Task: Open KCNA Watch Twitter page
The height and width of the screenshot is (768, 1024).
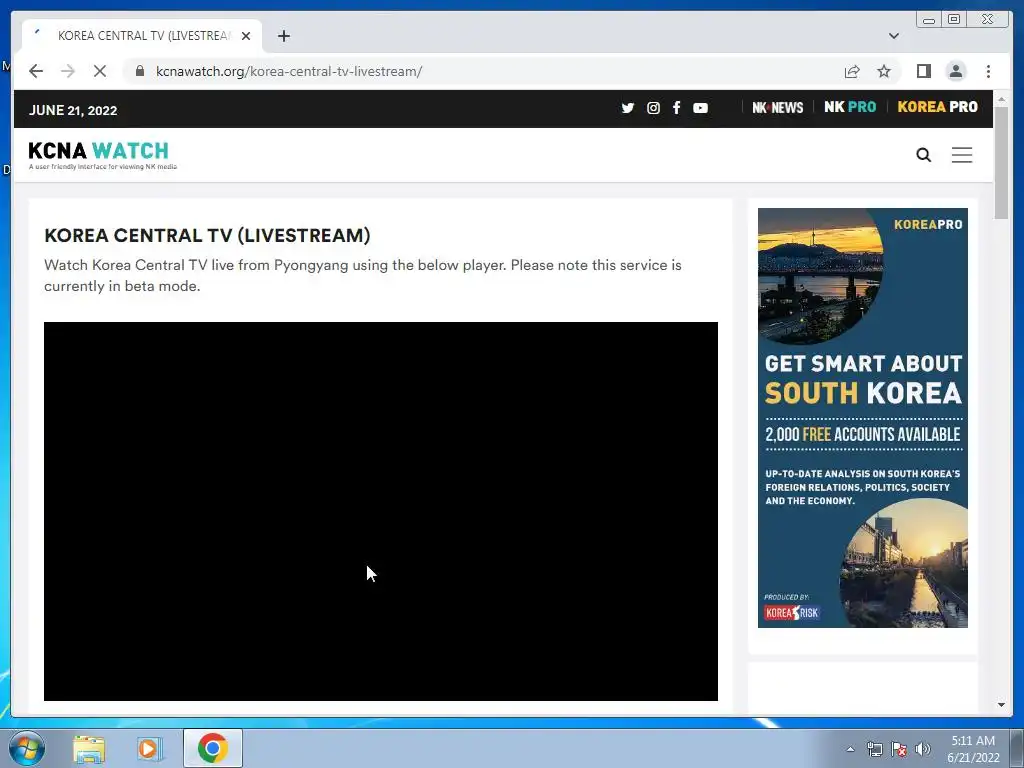Action: pyautogui.click(x=628, y=108)
